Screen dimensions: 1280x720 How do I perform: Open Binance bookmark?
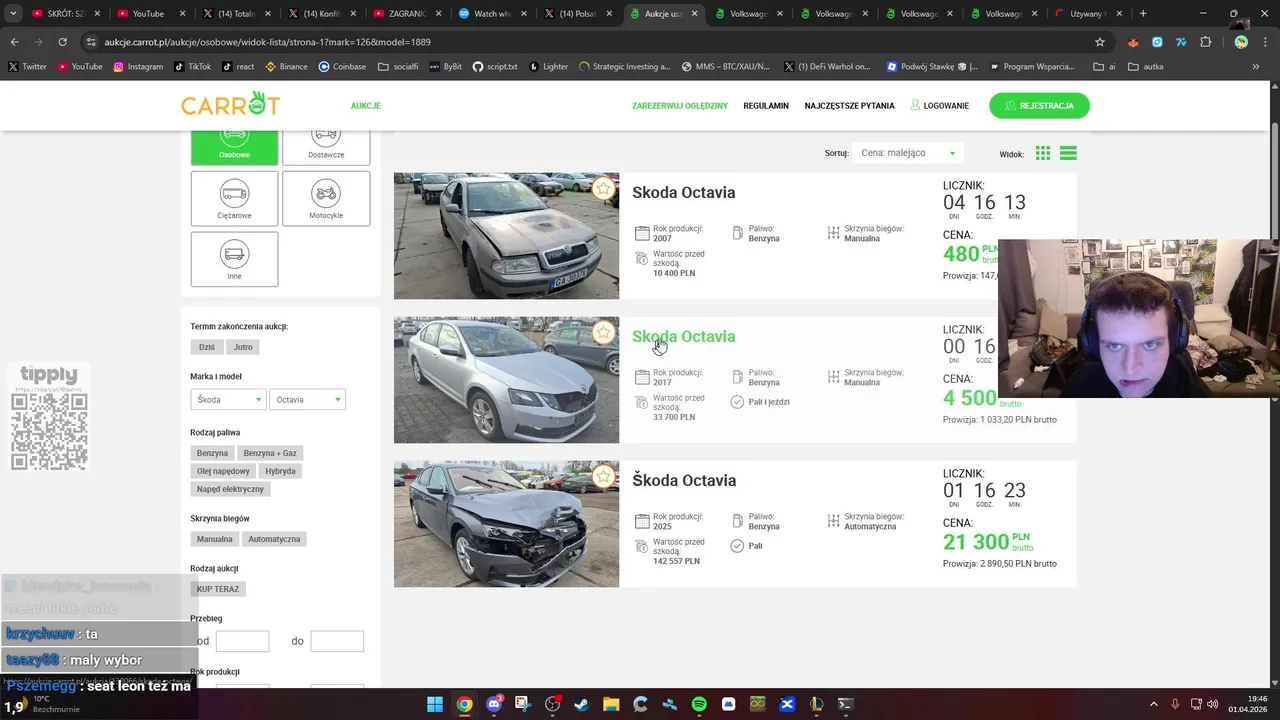[x=286, y=67]
